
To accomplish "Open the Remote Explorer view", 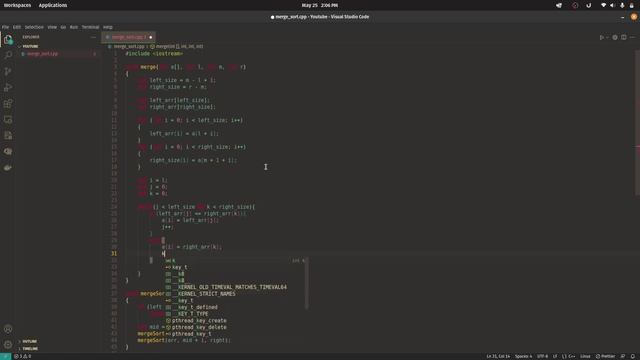I will 8,120.
